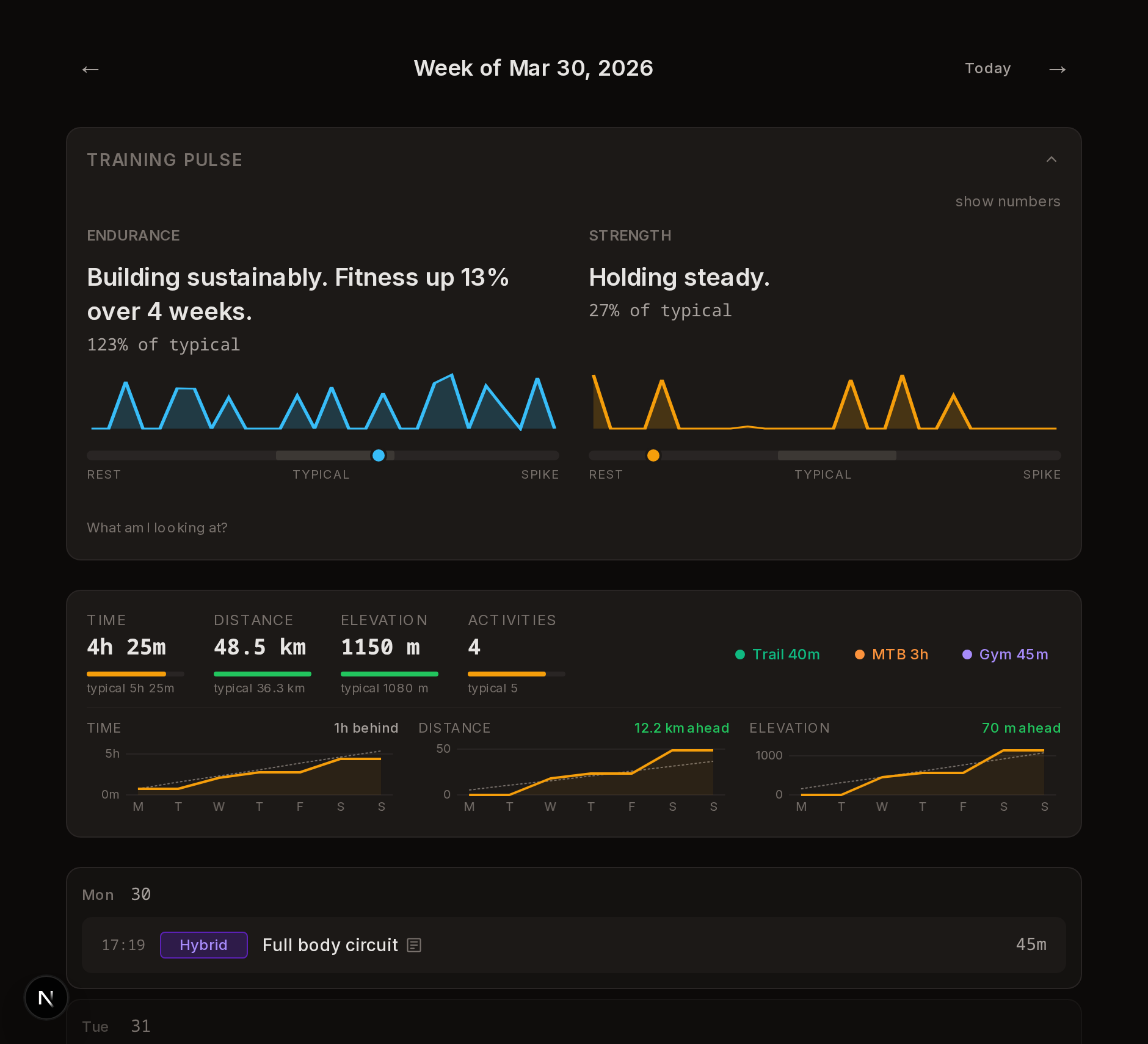
Task: Go to previous week with left arrow
Action: (x=90, y=69)
